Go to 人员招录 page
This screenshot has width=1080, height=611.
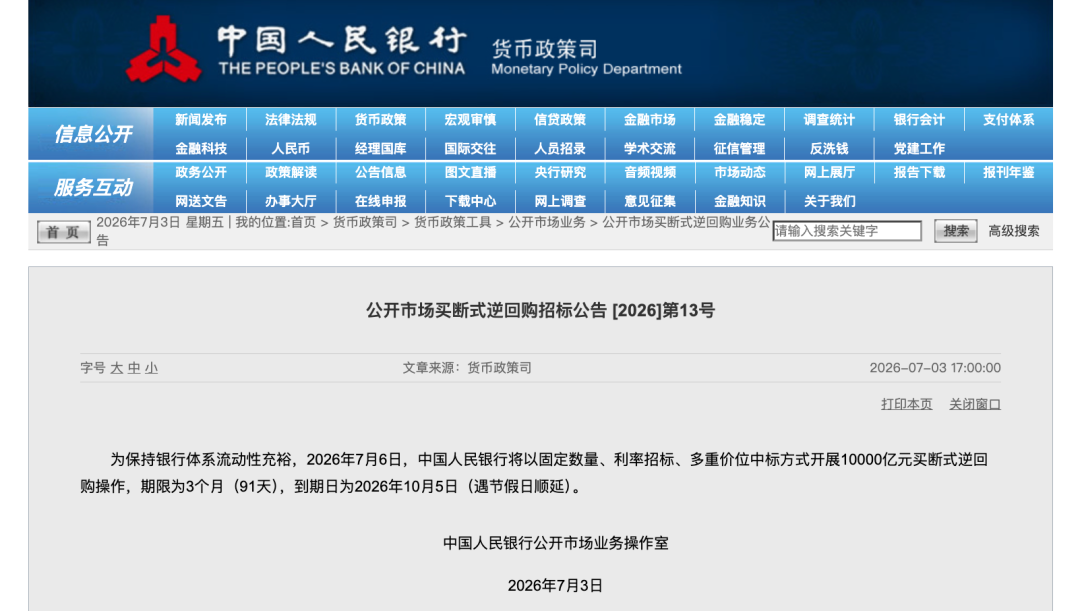560,148
